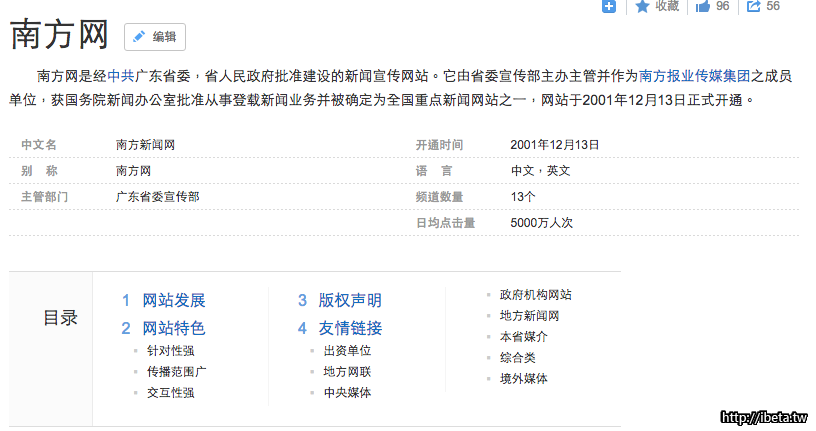Click the 南方网 page title heading
The image size is (816, 431).
(x=59, y=36)
